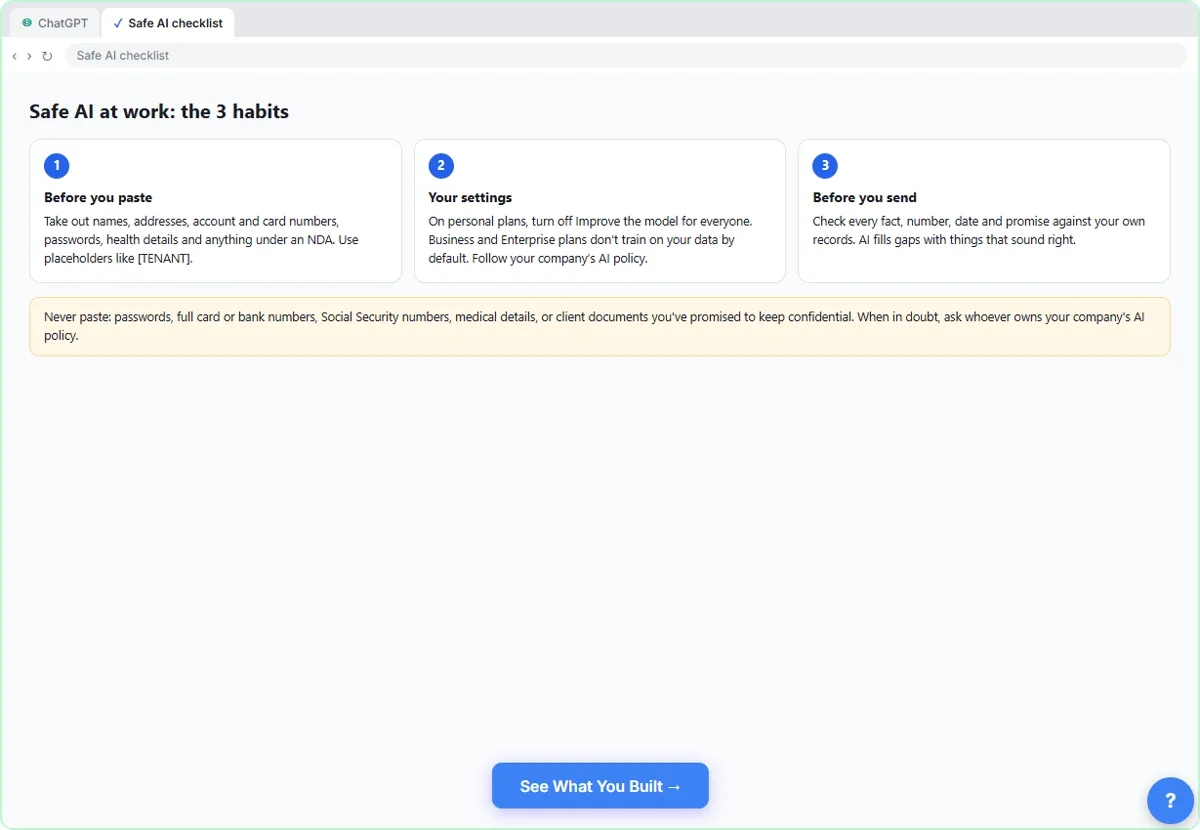Go back with the browser back arrow
The image size is (1200, 830).
click(x=14, y=56)
